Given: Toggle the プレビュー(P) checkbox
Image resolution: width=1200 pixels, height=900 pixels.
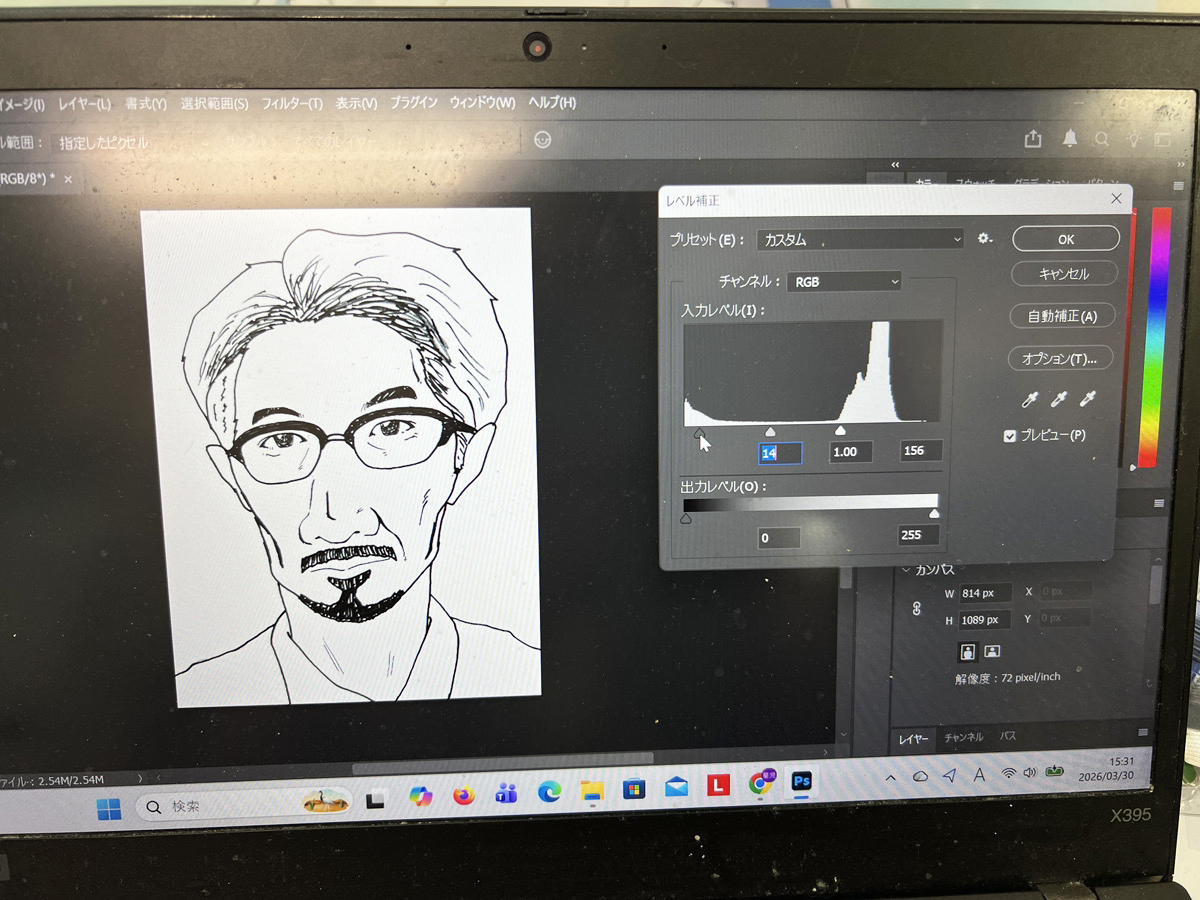Looking at the screenshot, I should (x=1010, y=436).
